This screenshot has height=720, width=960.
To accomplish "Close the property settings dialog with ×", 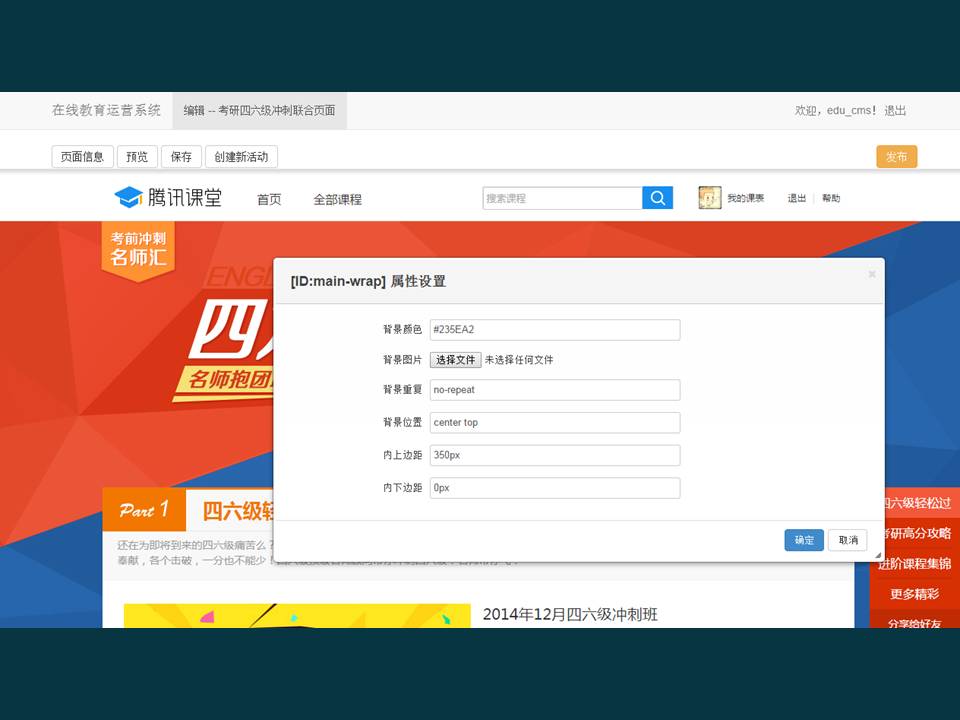I will [872, 274].
